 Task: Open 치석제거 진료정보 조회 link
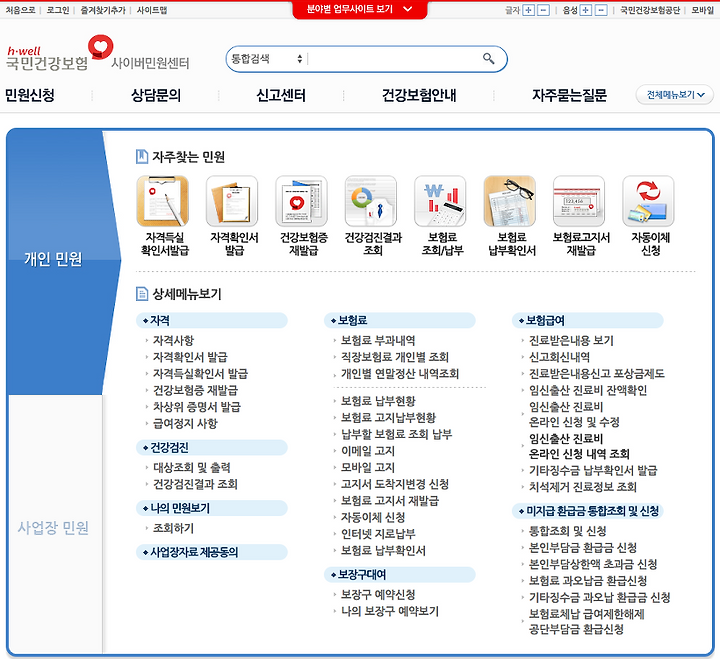583,487
